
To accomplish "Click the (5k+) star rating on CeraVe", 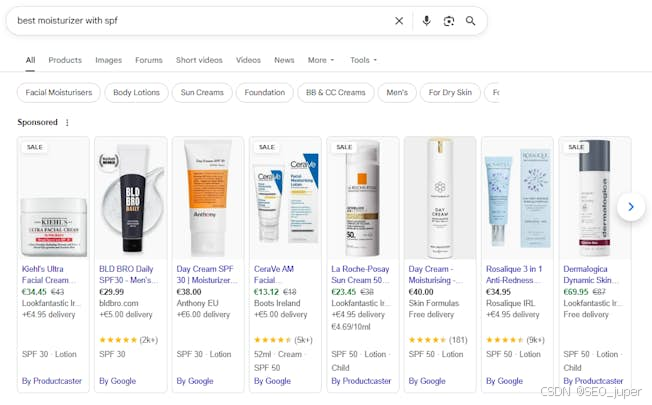I will (x=283, y=340).
